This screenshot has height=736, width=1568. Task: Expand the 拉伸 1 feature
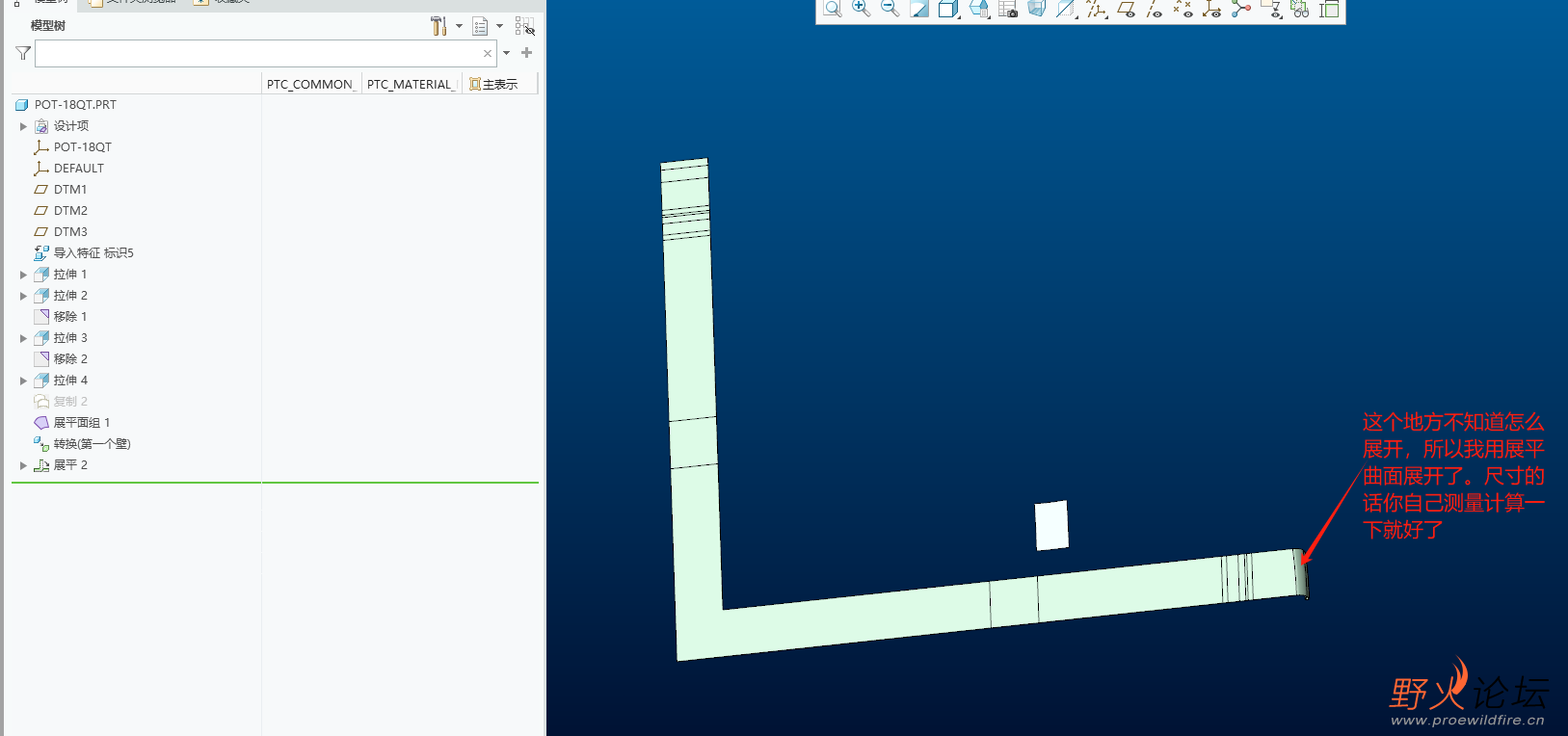(23, 275)
